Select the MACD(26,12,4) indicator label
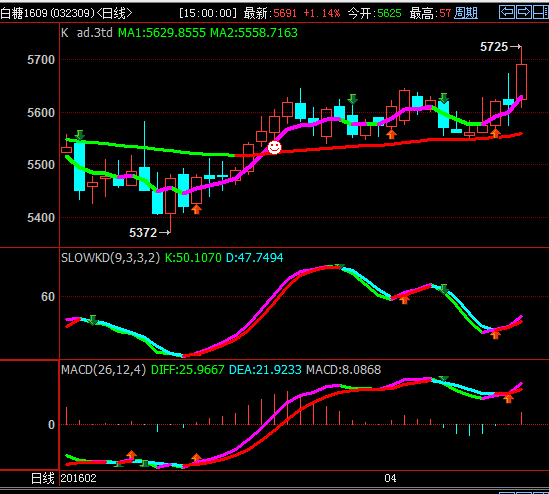This screenshot has width=549, height=494. click(x=103, y=370)
